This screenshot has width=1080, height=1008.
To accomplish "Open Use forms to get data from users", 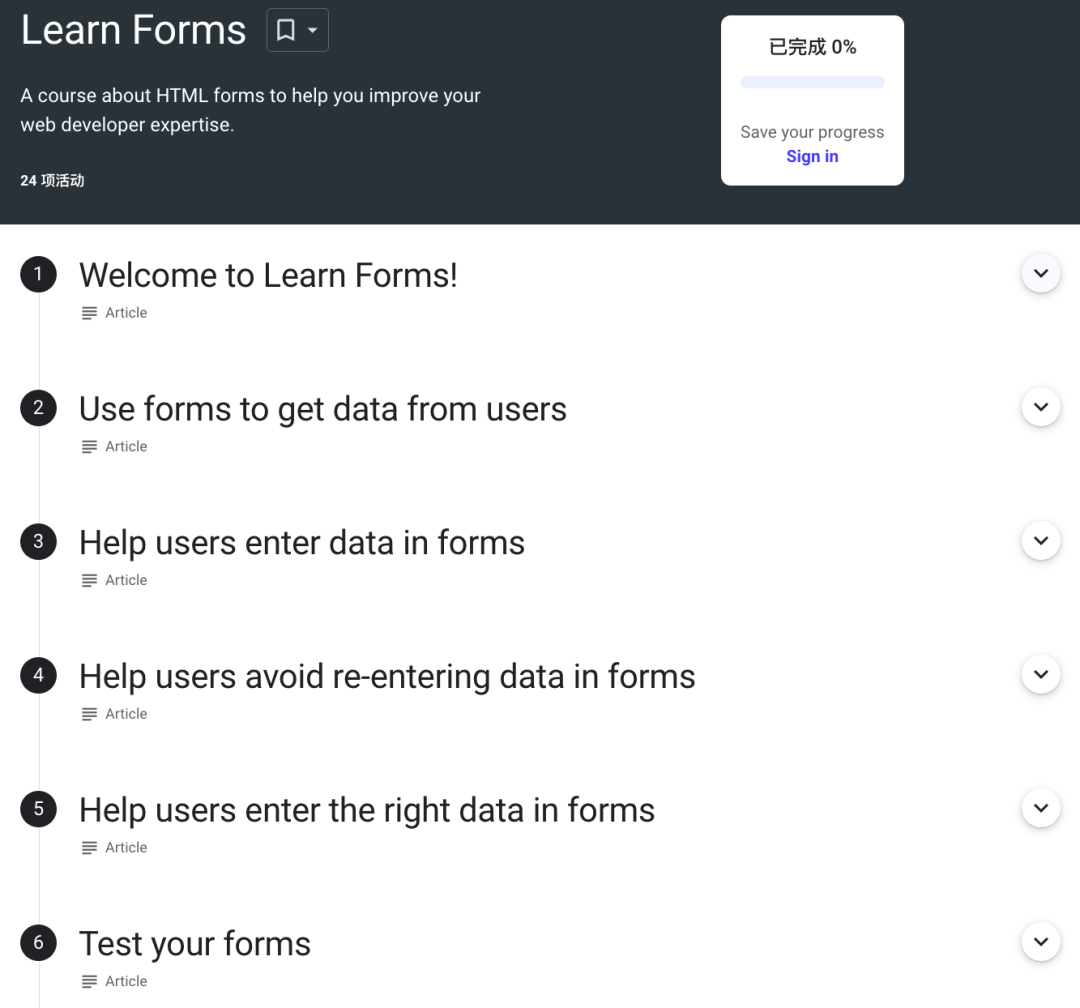I will 322,409.
